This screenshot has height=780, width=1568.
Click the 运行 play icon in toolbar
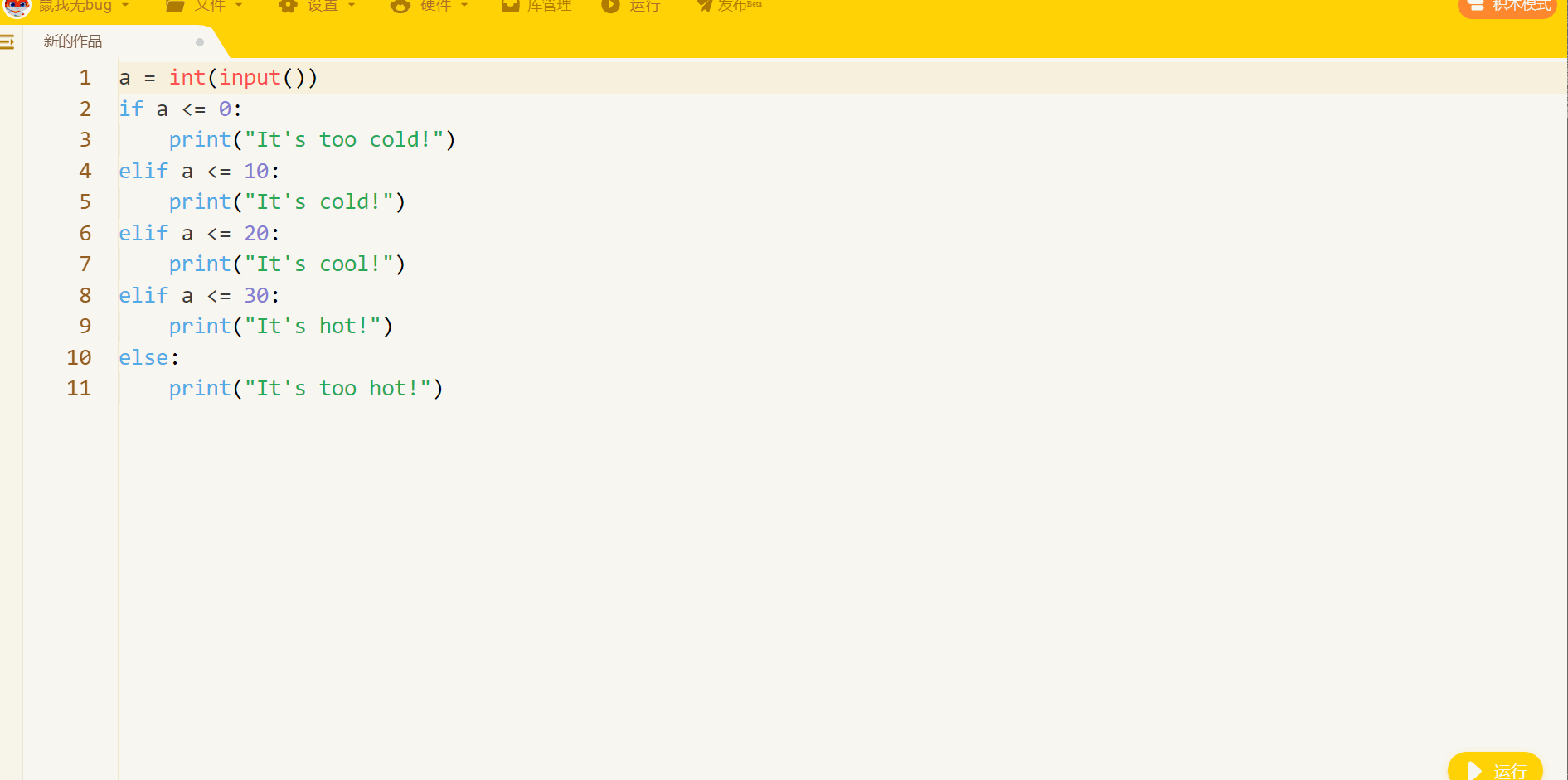pyautogui.click(x=610, y=6)
